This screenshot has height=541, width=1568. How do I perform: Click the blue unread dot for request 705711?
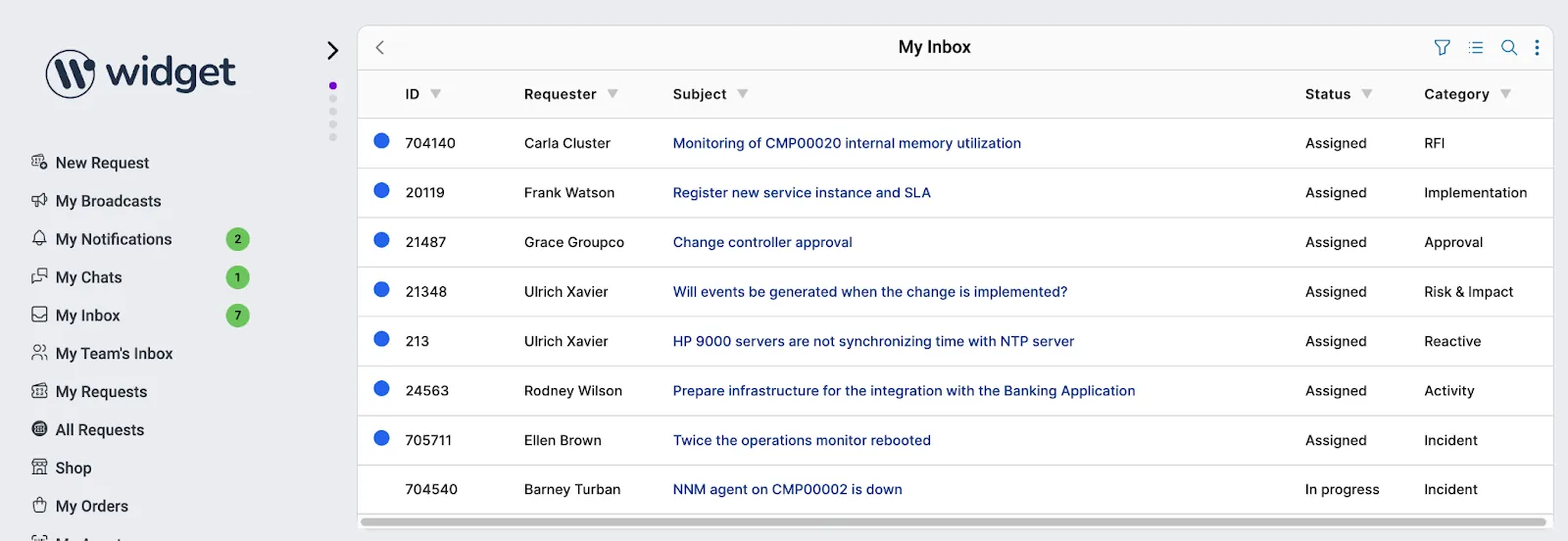(x=382, y=438)
